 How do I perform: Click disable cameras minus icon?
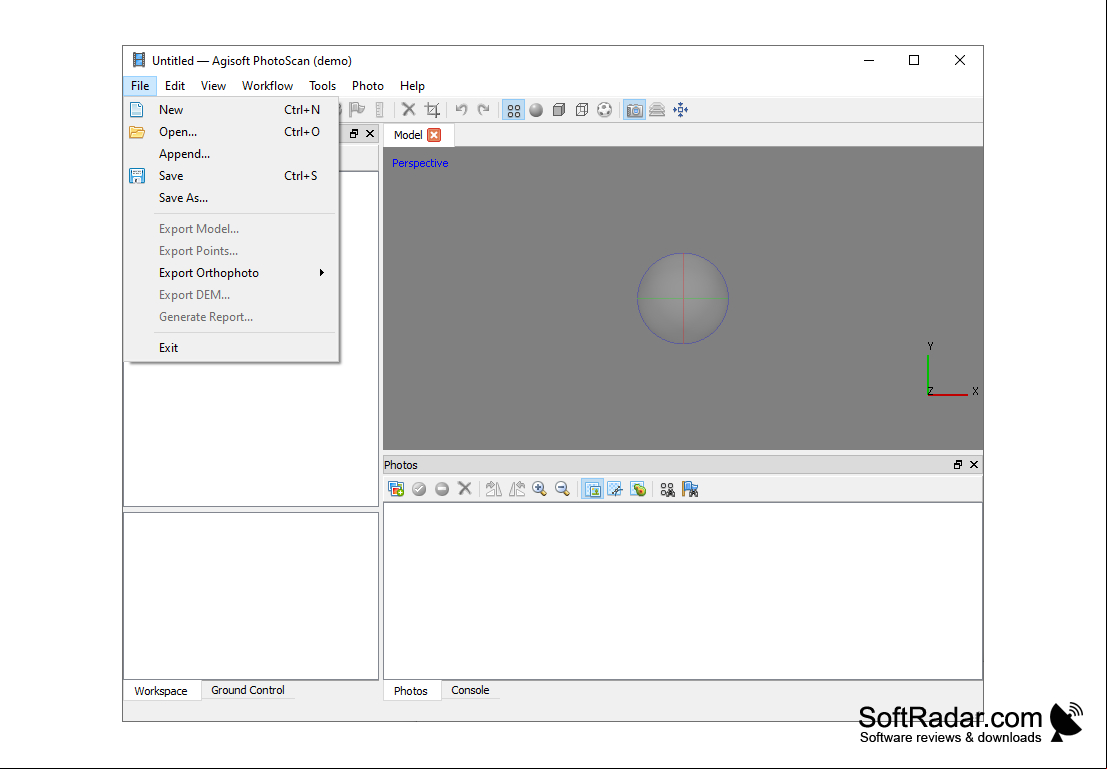[442, 489]
